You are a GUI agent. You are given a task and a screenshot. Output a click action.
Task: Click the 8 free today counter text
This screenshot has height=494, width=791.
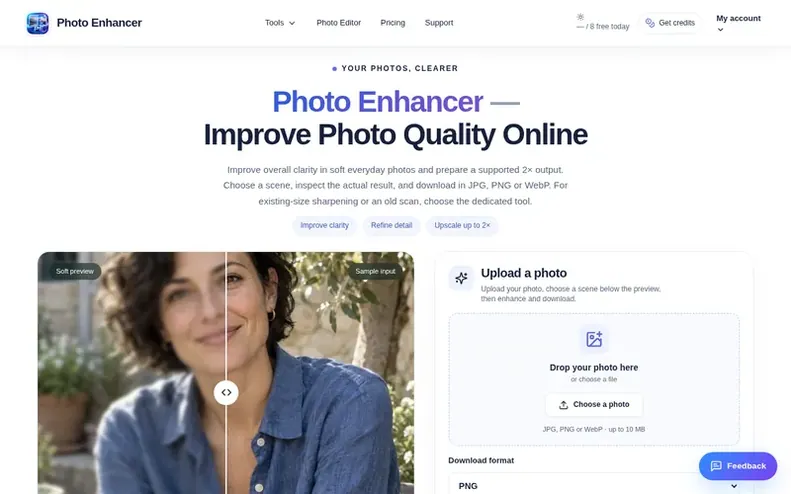point(603,27)
